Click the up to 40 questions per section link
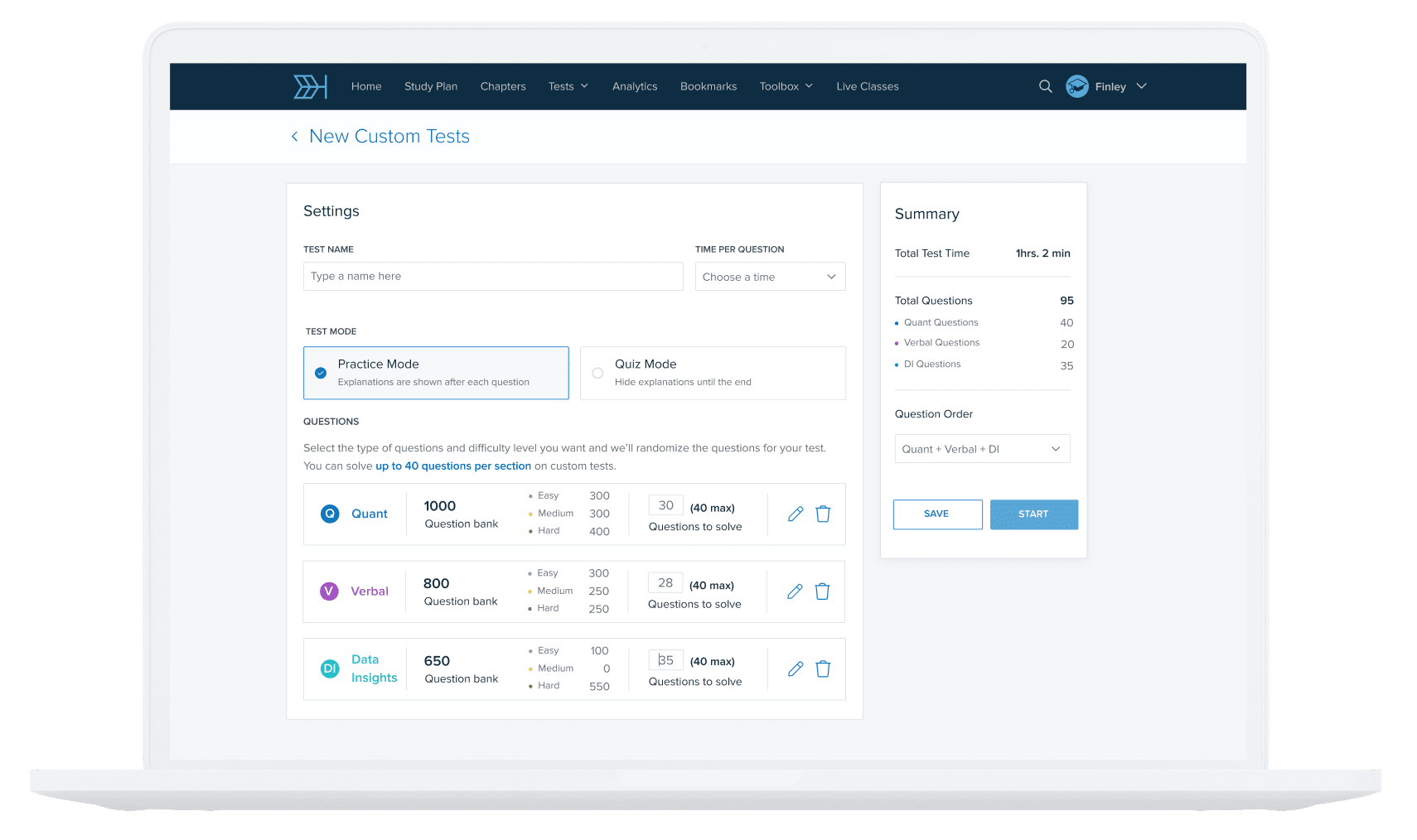The image size is (1417, 840). tap(453, 466)
